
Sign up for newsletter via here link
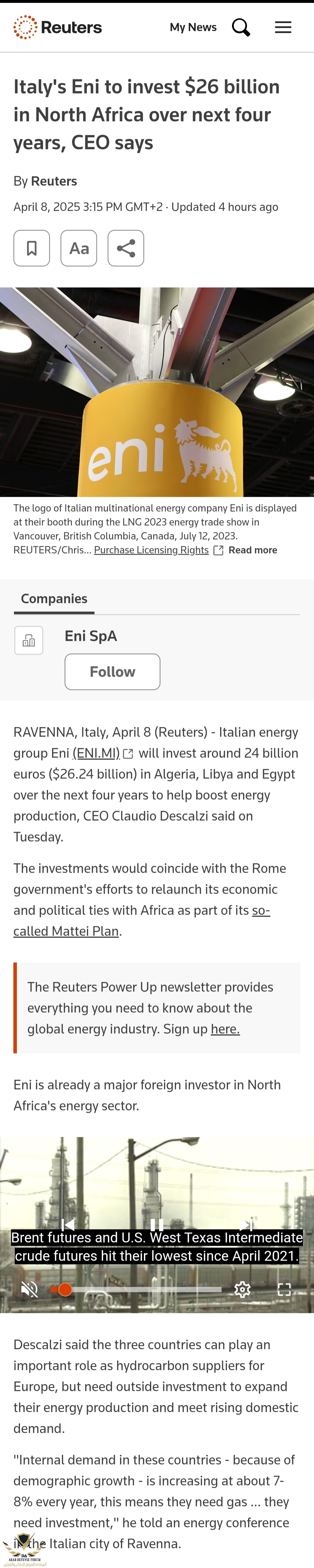click(225, 1029)
